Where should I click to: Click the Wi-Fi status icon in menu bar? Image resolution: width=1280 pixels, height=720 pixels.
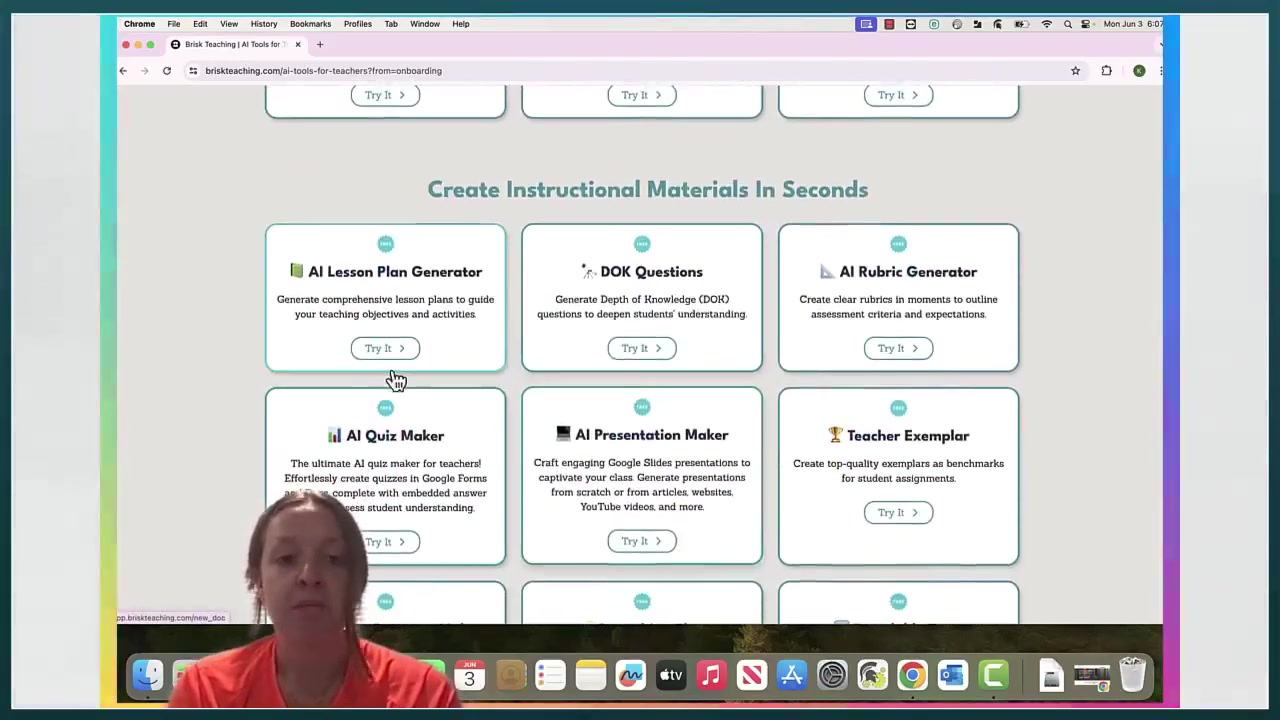[1047, 24]
